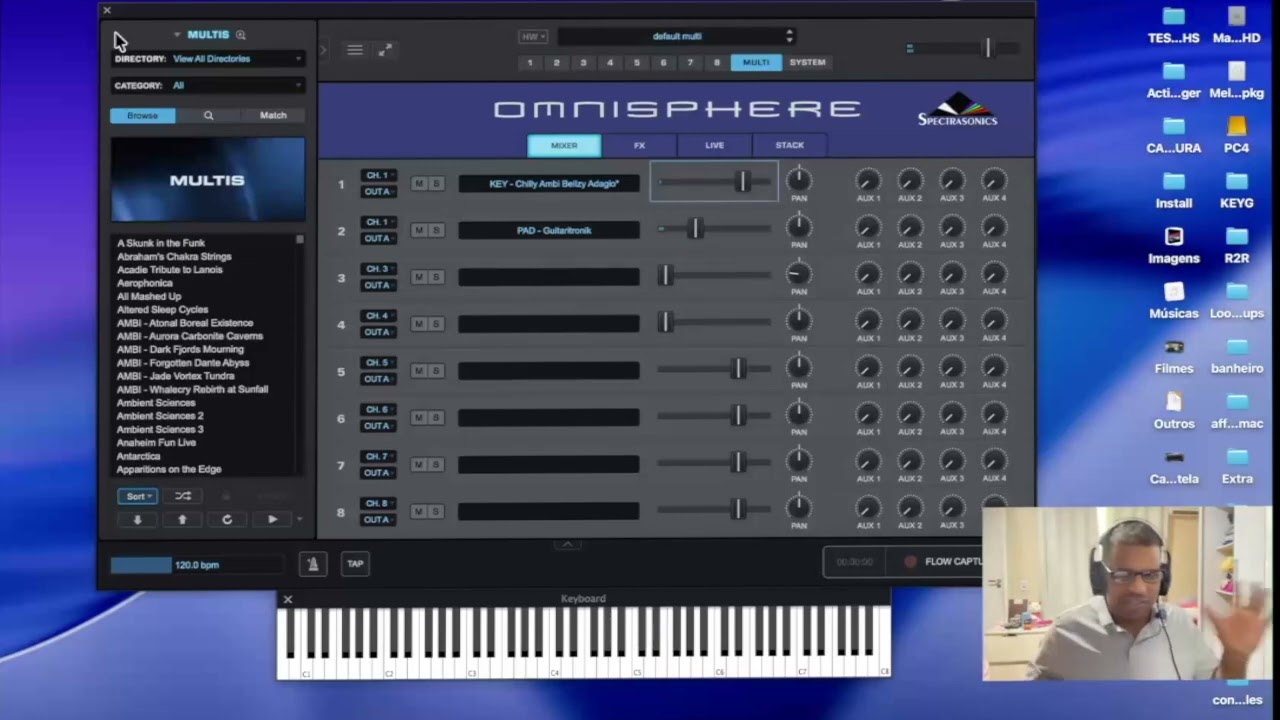Select part 5 number button in header

point(636,63)
